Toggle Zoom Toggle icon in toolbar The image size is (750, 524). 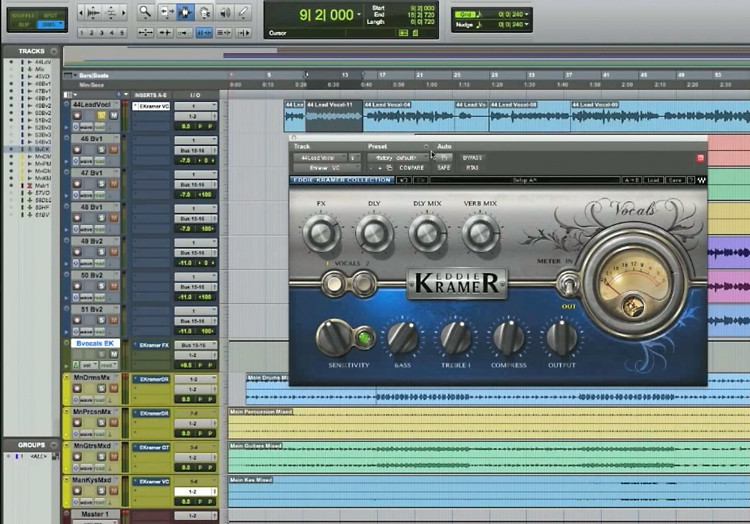coord(145,33)
